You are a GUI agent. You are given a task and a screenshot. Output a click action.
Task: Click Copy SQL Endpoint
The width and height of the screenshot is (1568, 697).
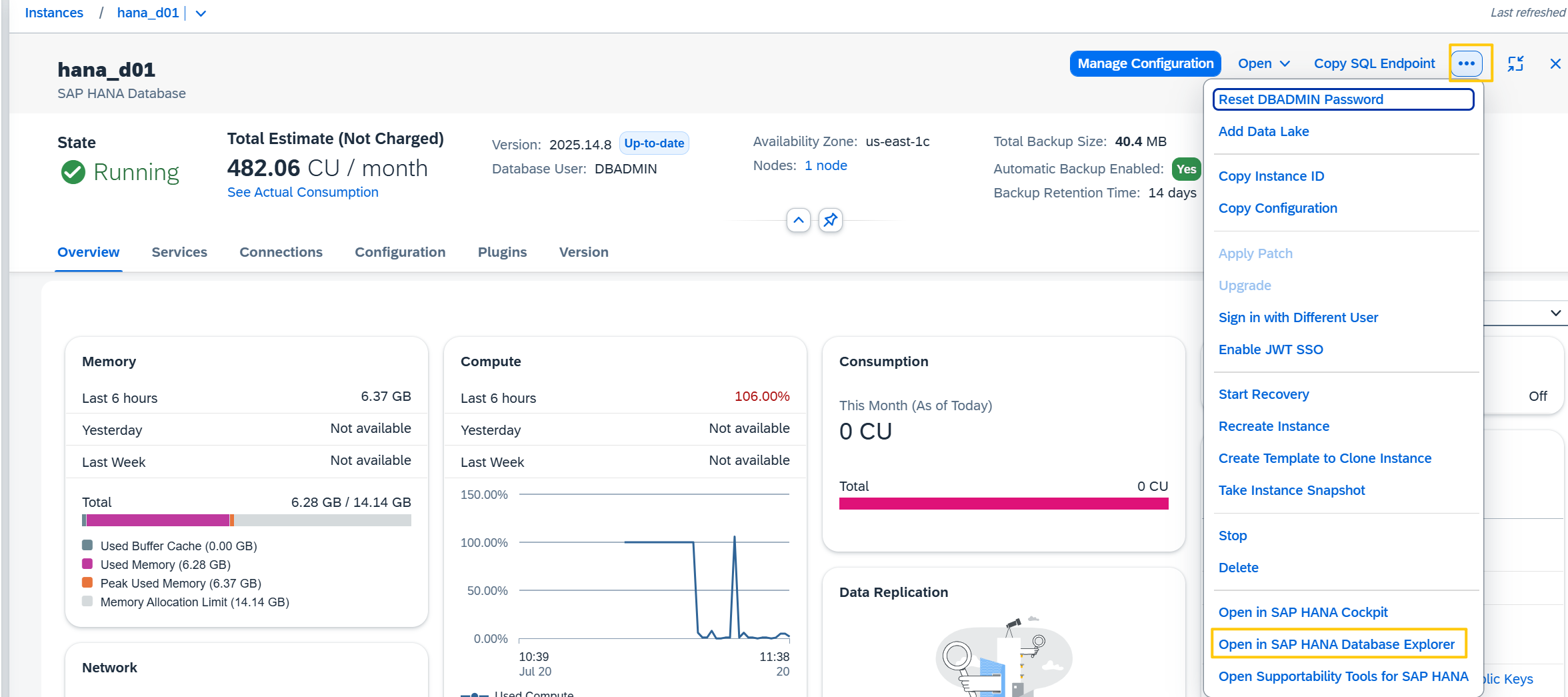(x=1374, y=63)
